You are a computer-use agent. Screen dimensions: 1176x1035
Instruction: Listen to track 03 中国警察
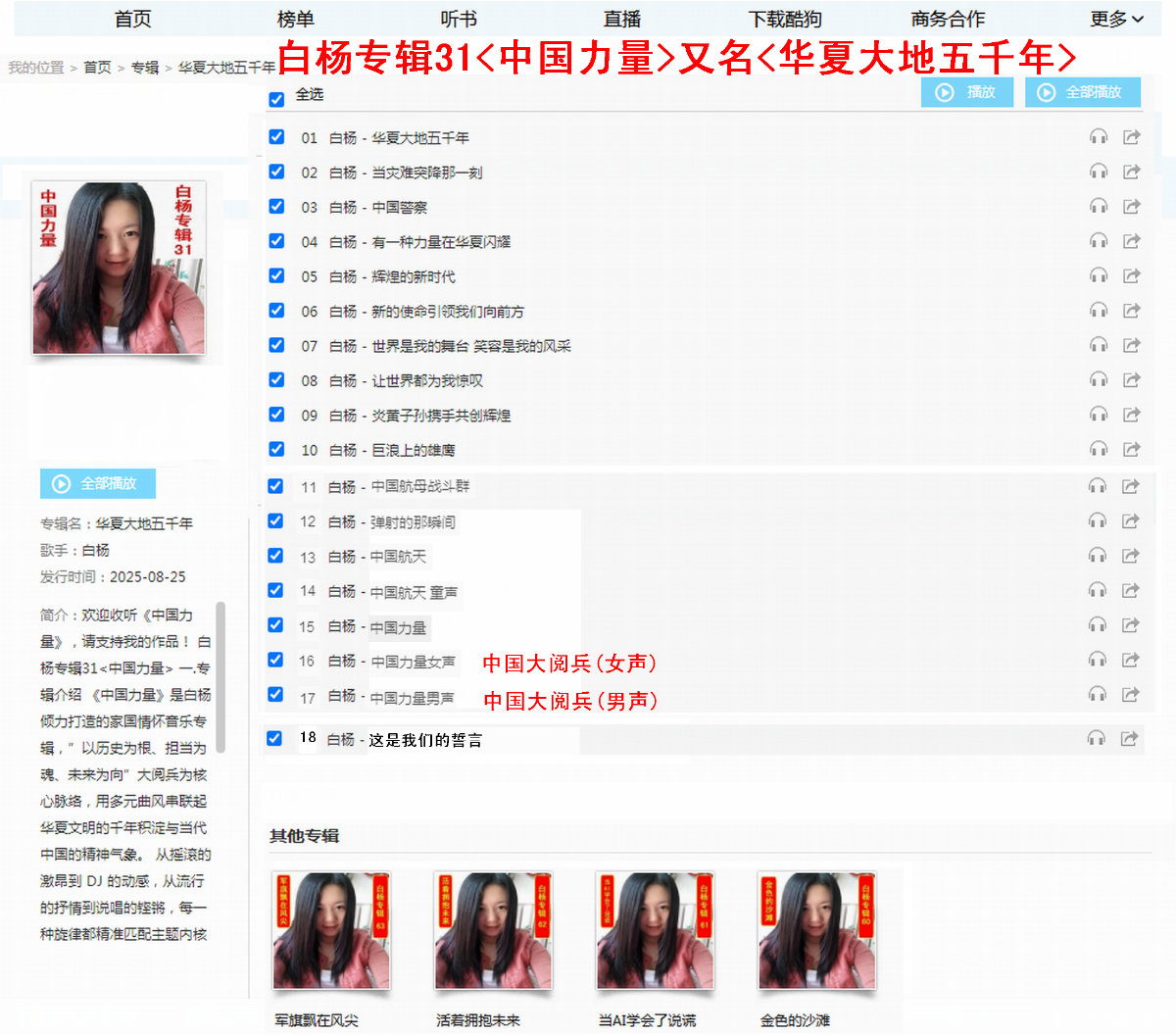pyautogui.click(x=1099, y=207)
